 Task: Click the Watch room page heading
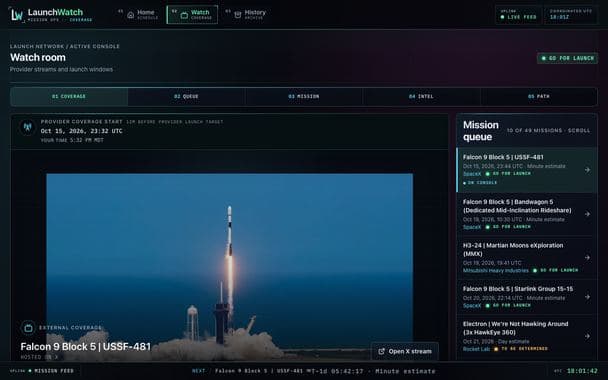coord(38,58)
